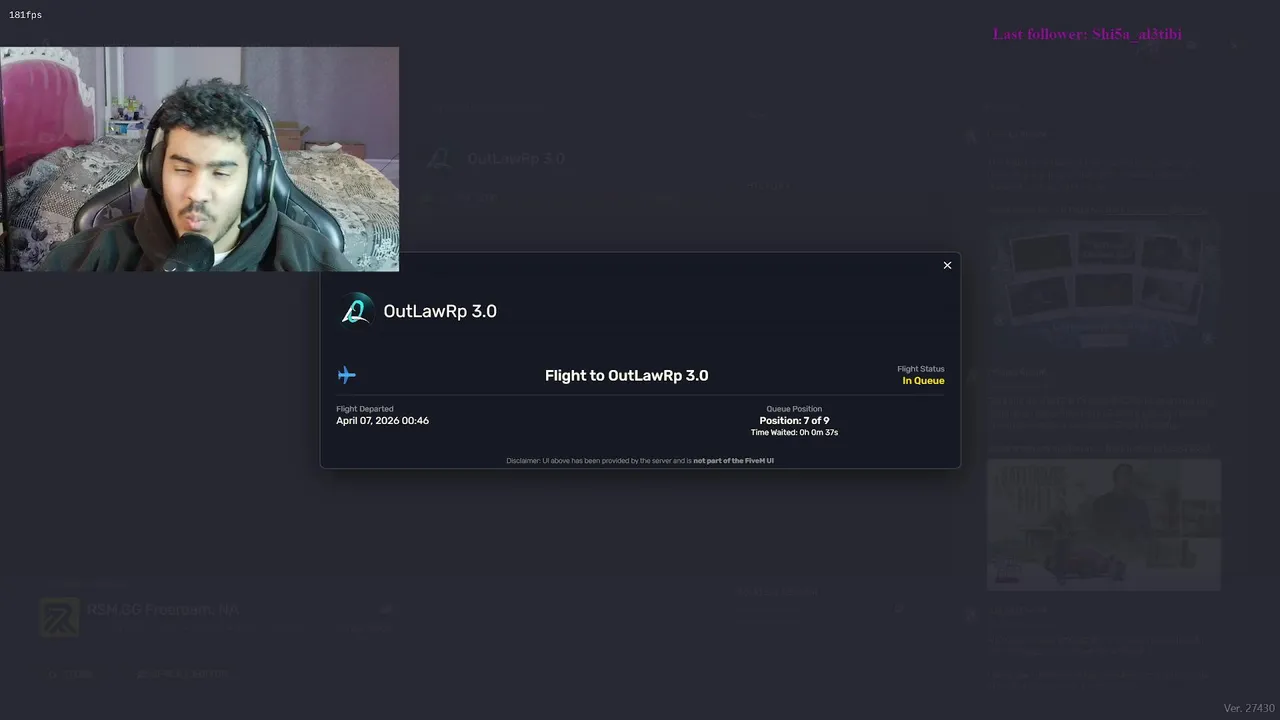Click the 'Last follower: Sht5a_al3tibi' overlay text
The width and height of the screenshot is (1280, 720).
(x=1087, y=34)
